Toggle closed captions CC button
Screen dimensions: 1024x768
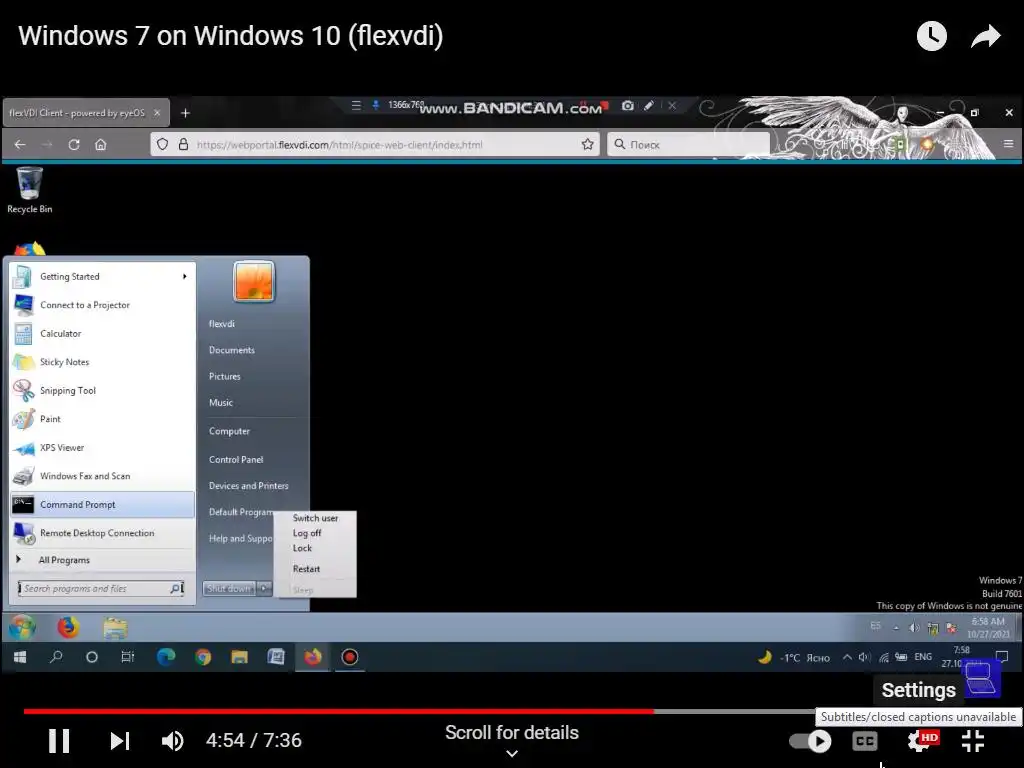point(865,741)
